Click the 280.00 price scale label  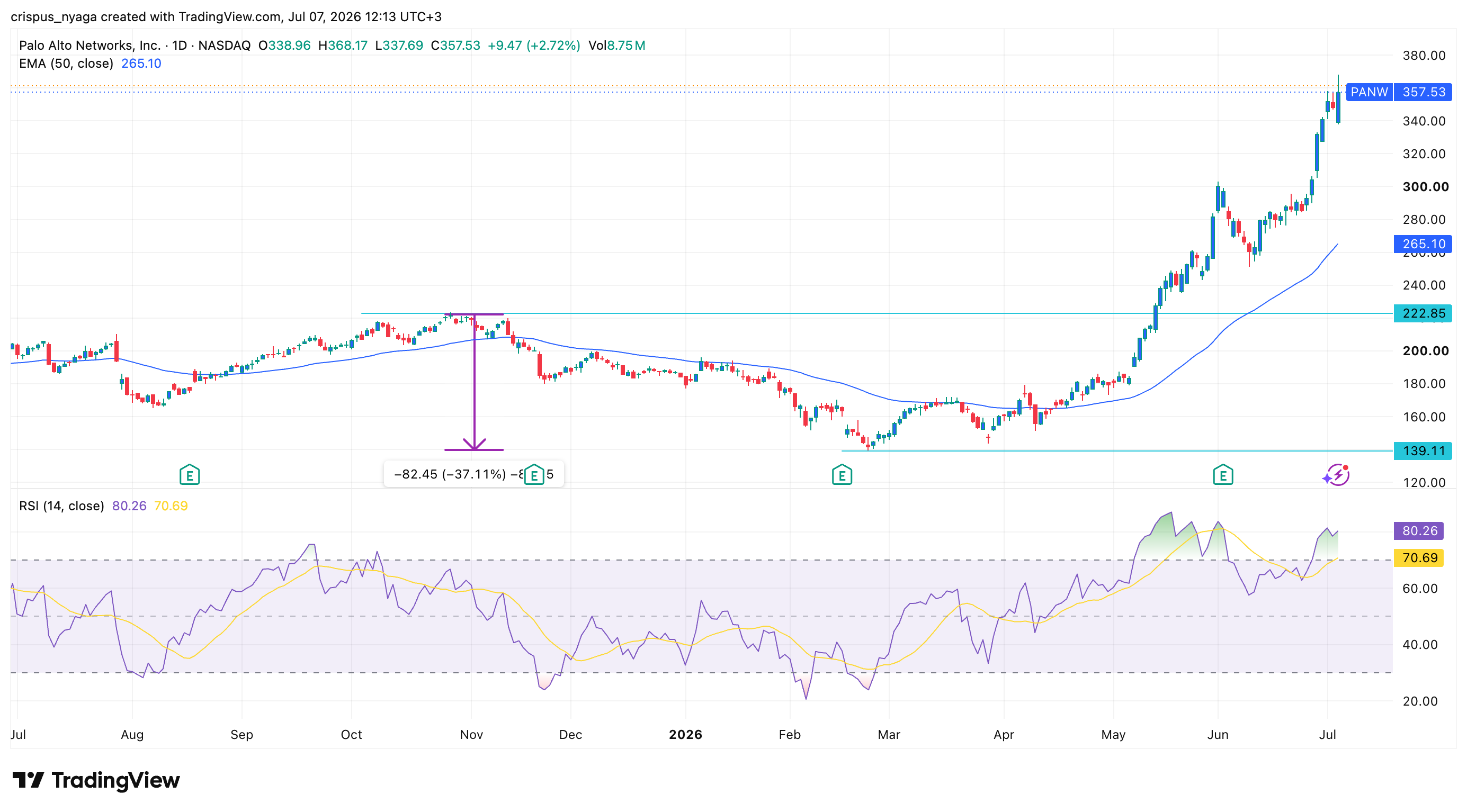pos(1424,220)
